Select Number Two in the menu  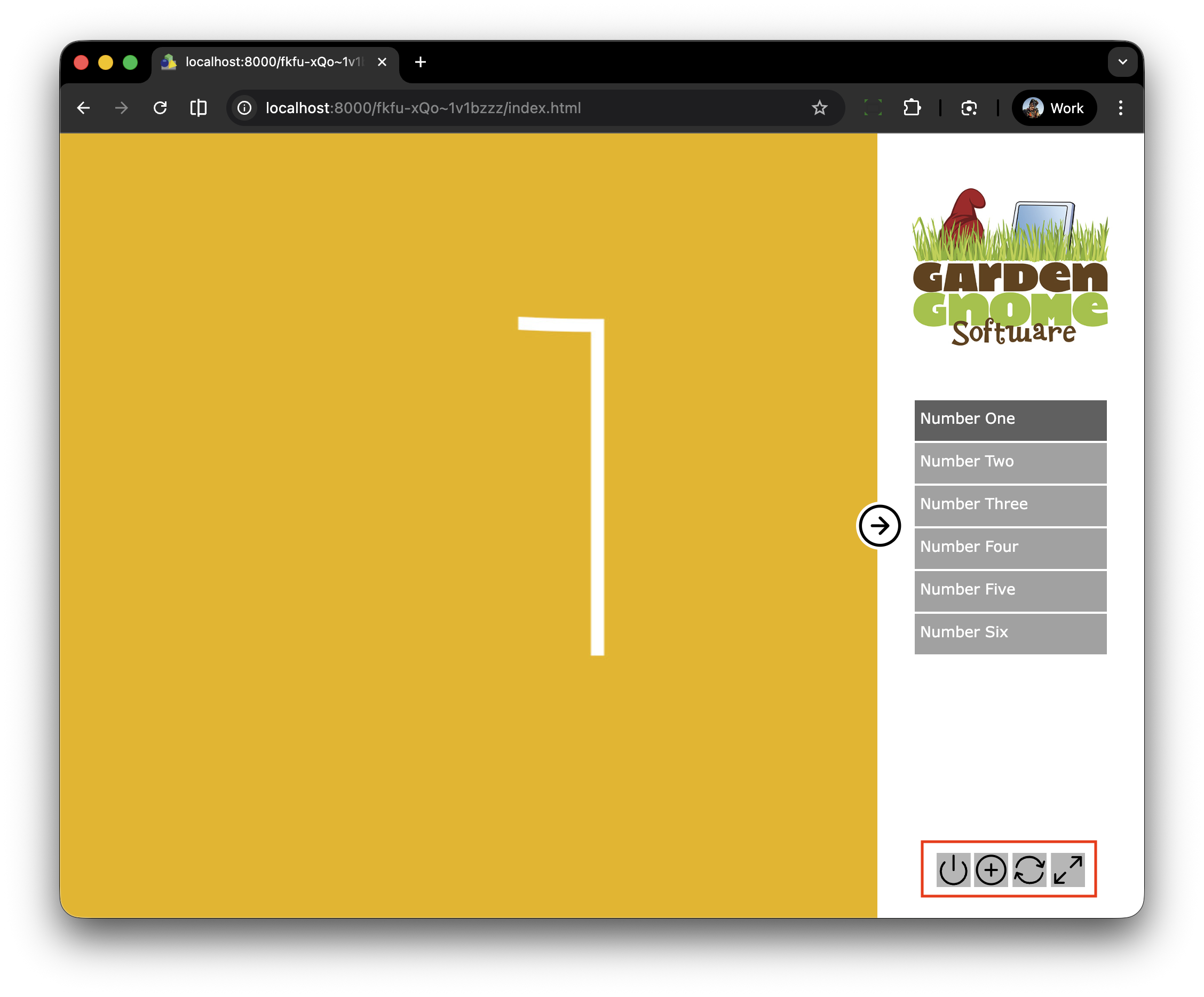pyautogui.click(x=1010, y=462)
